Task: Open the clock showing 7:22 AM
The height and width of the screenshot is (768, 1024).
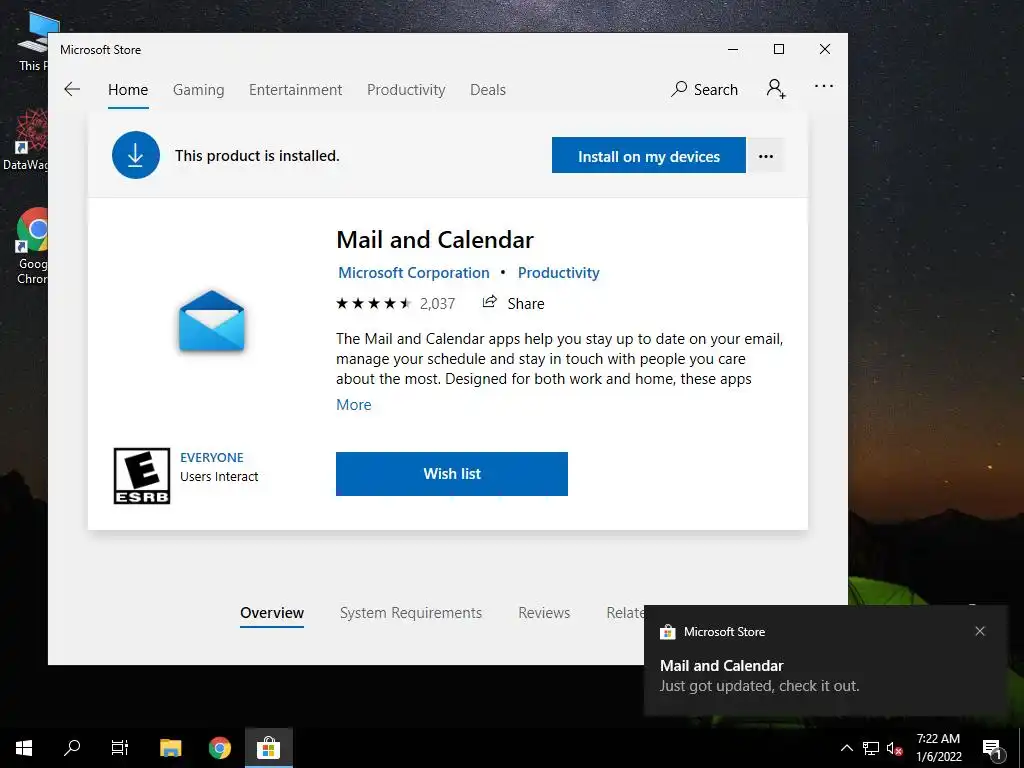Action: [938, 748]
